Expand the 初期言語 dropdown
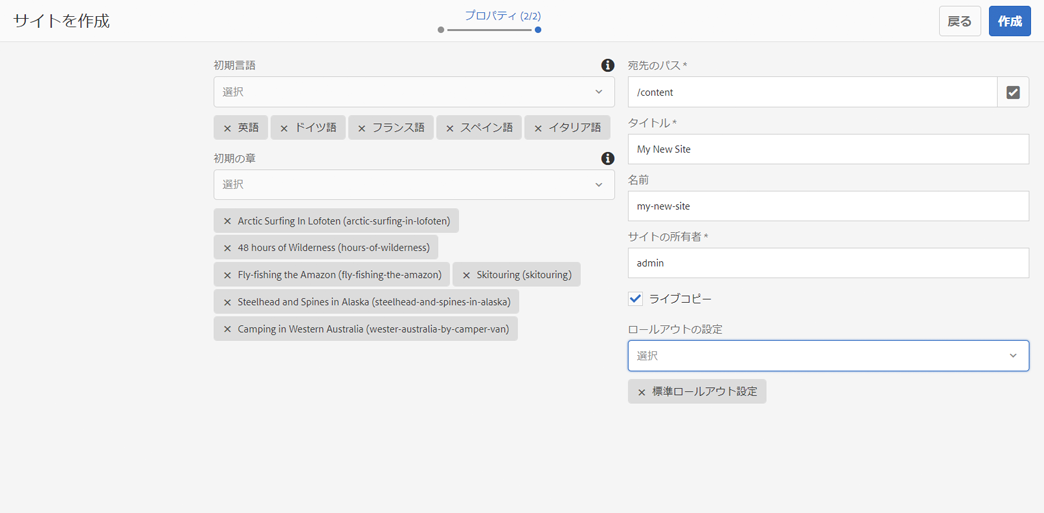The width and height of the screenshot is (1044, 513). [414, 92]
